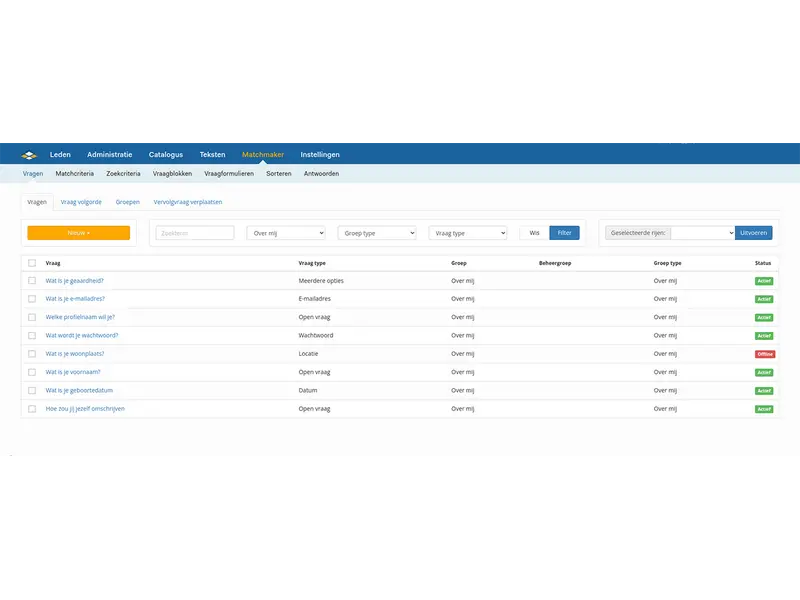Viewport: 800px width, 600px height.
Task: Open the 'Vraag type' filter dropdown
Action: [x=468, y=233]
